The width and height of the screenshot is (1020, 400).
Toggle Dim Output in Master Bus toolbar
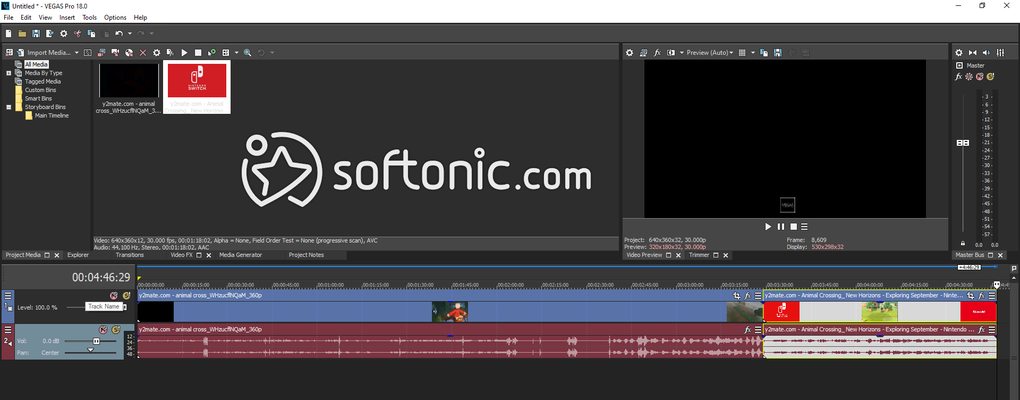tap(986, 53)
